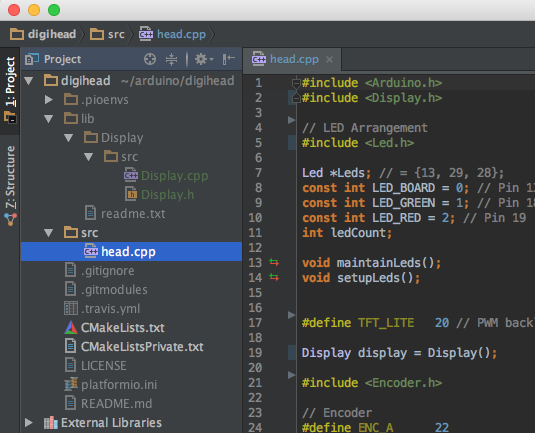
Task: Collapse the Display folder
Action: [69, 138]
